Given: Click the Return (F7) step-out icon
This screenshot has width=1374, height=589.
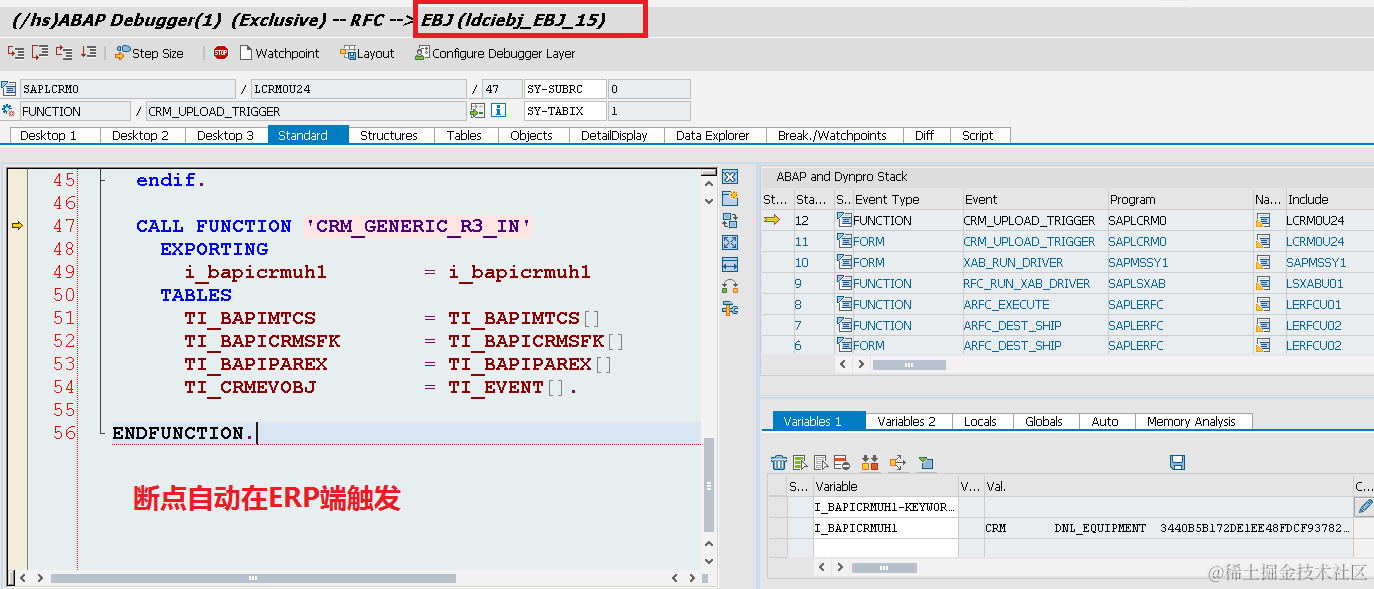Looking at the screenshot, I should tap(64, 53).
